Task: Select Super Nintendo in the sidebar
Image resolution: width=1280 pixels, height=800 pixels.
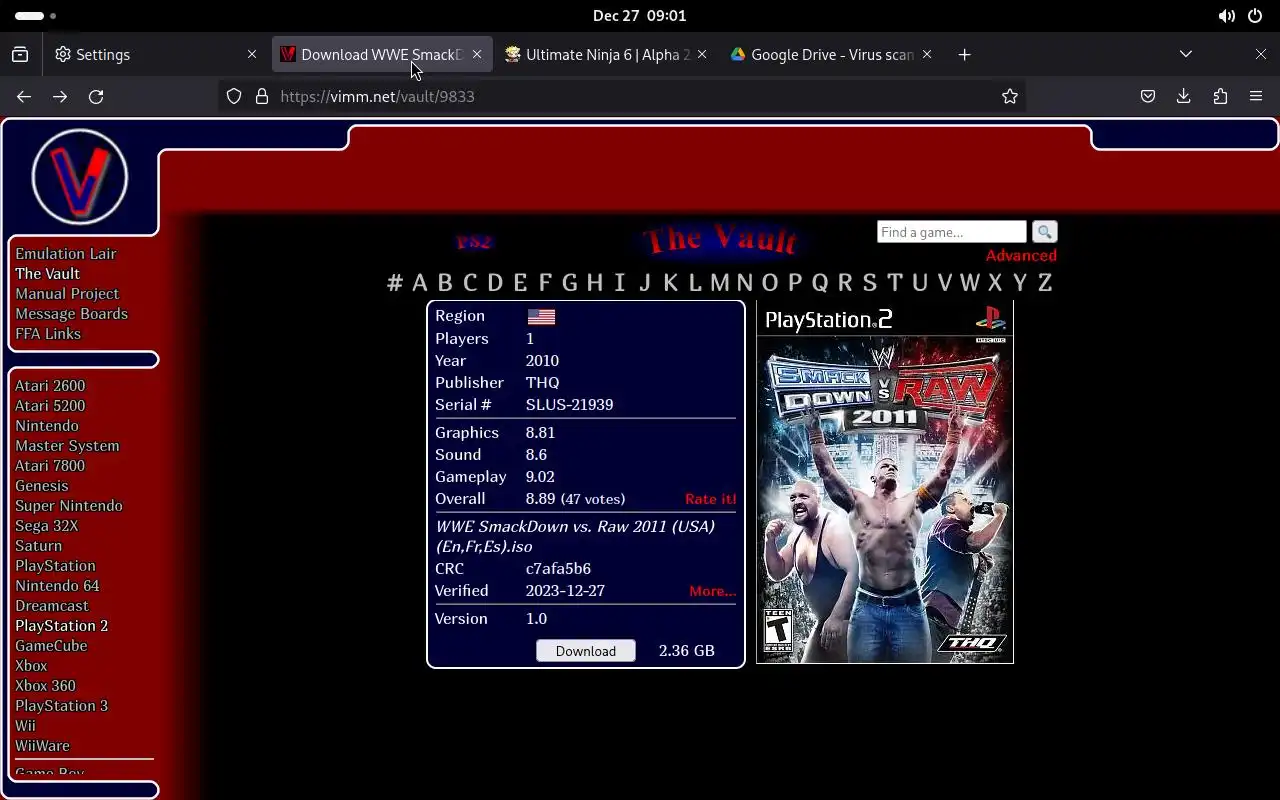Action: coord(69,506)
